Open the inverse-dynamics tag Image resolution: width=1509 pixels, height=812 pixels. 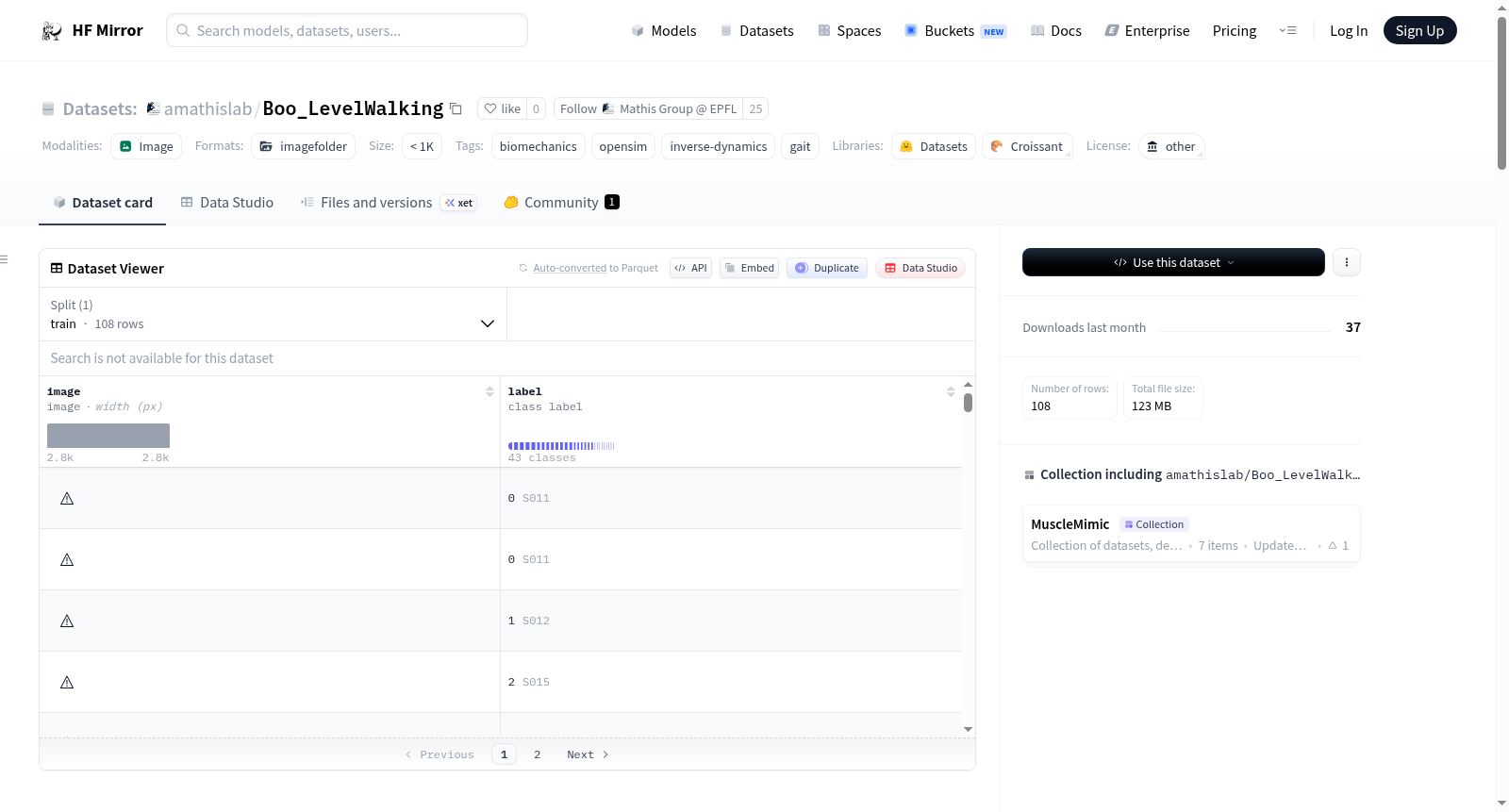[x=719, y=146]
